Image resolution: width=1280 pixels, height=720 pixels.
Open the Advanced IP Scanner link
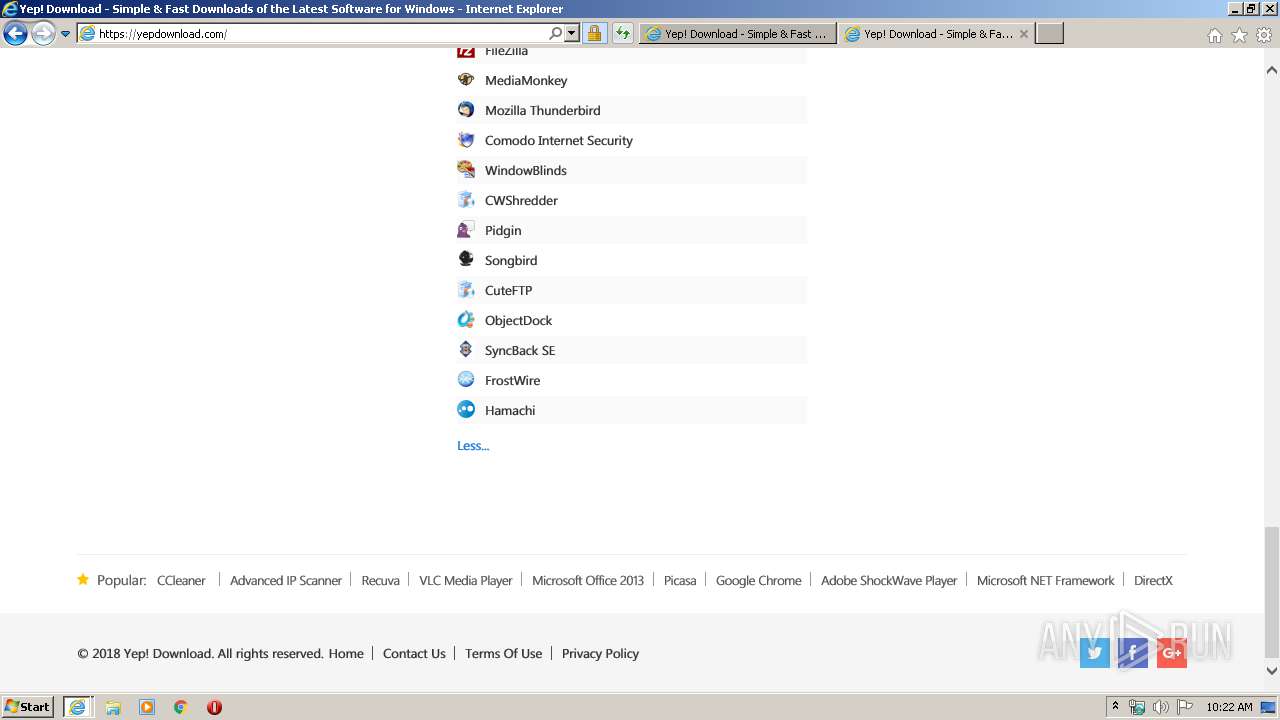[x=286, y=580]
